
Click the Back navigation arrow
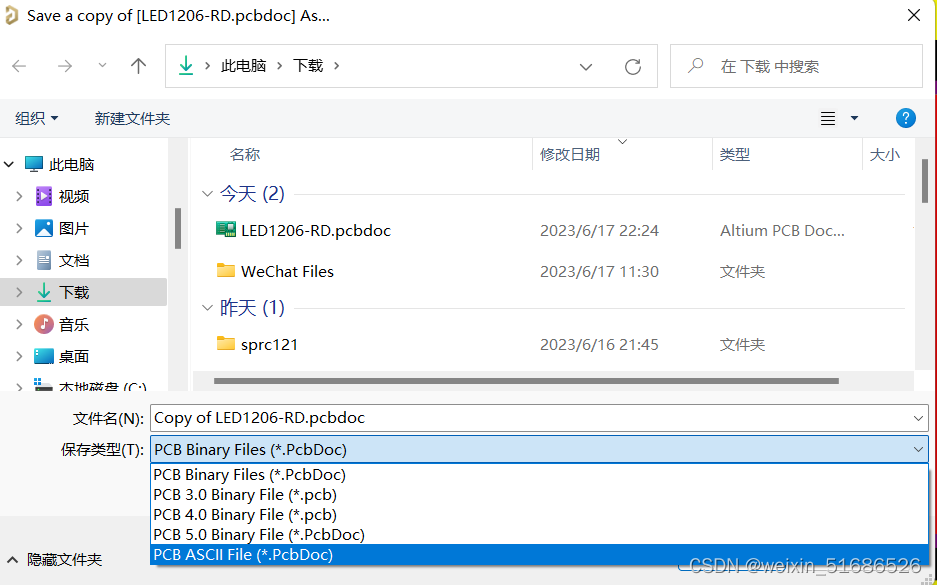tap(19, 66)
